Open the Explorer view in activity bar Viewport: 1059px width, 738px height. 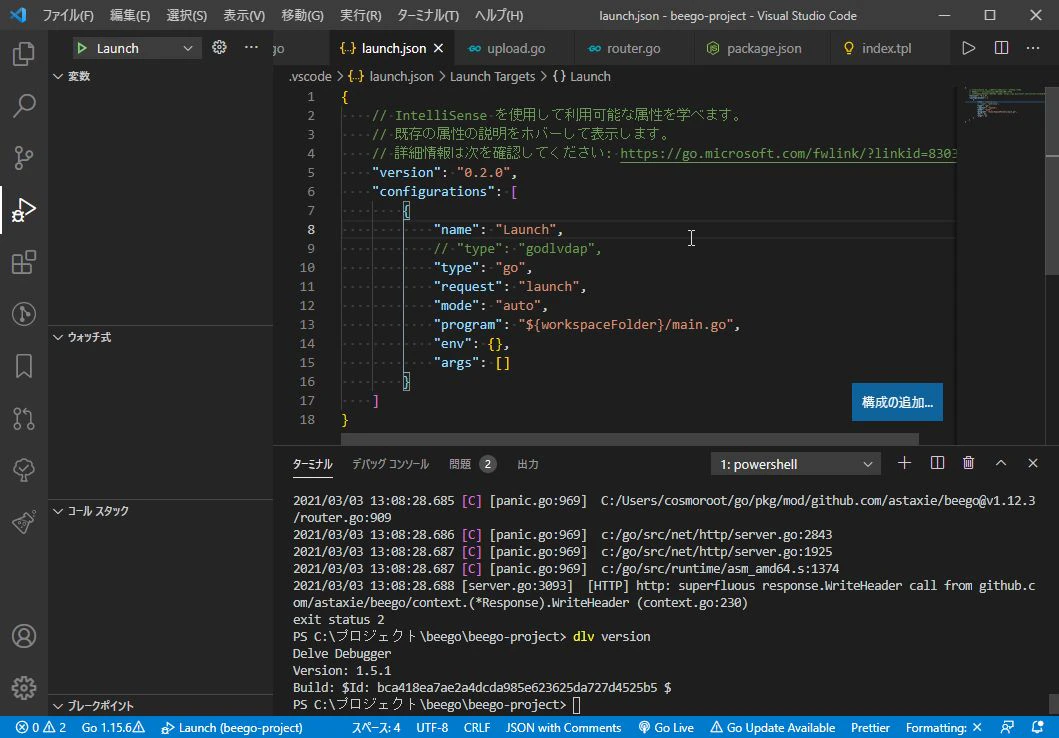(x=24, y=53)
